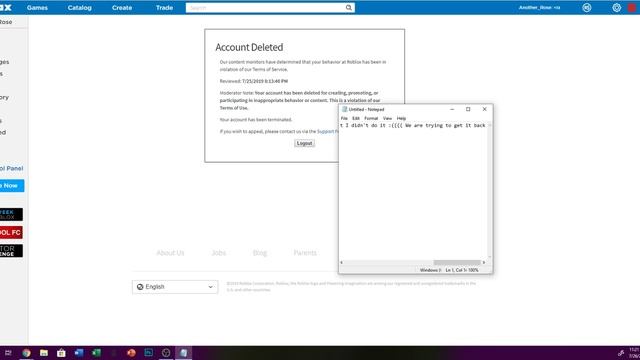Open the red 'OL FC' banner in the sidebar

[x=11, y=233]
